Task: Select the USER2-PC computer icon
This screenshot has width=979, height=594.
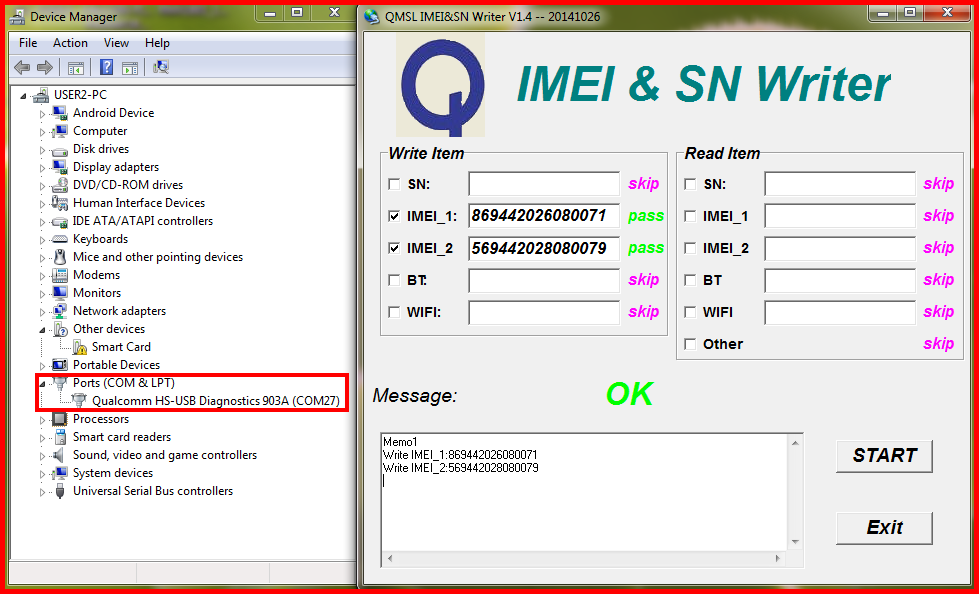Action: pyautogui.click(x=41, y=95)
